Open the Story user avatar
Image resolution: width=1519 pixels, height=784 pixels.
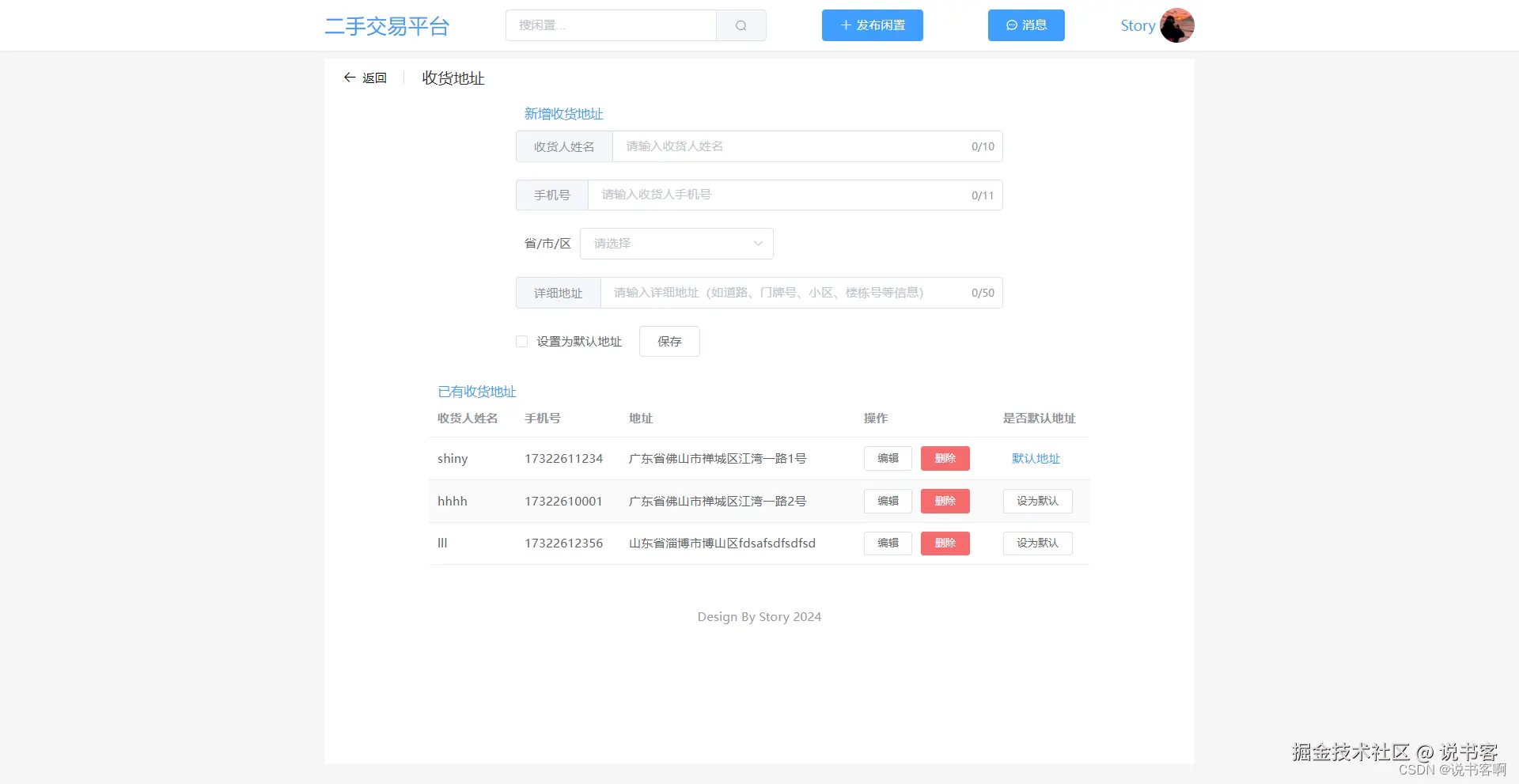click(1177, 25)
